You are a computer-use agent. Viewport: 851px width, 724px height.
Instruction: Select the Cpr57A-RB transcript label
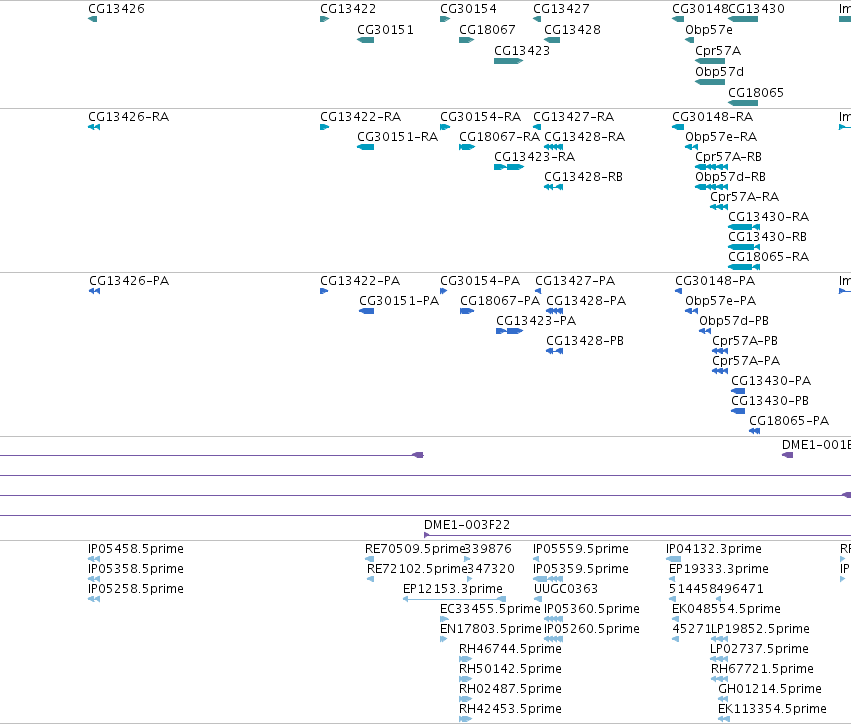[x=728, y=157]
